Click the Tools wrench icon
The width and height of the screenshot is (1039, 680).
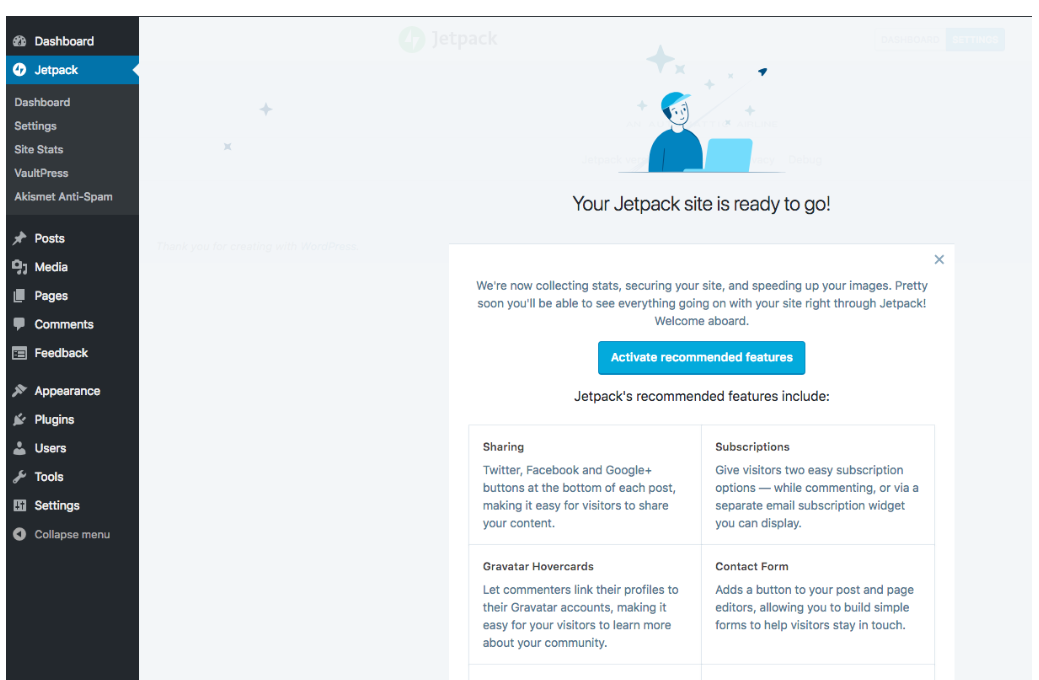click(19, 477)
